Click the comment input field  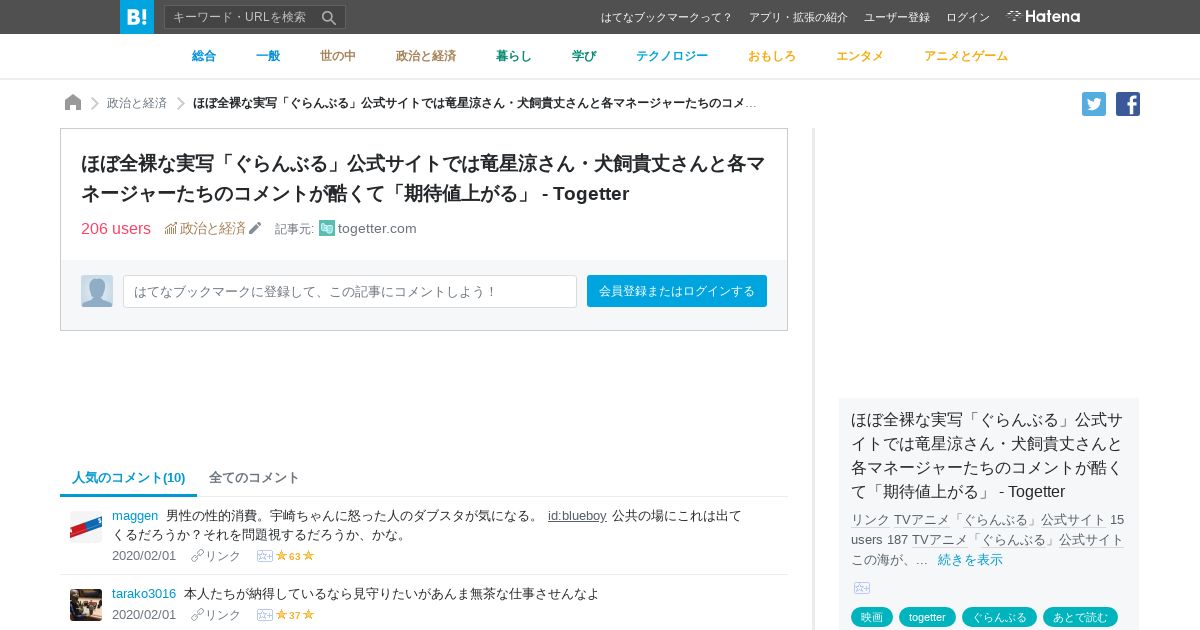point(350,291)
